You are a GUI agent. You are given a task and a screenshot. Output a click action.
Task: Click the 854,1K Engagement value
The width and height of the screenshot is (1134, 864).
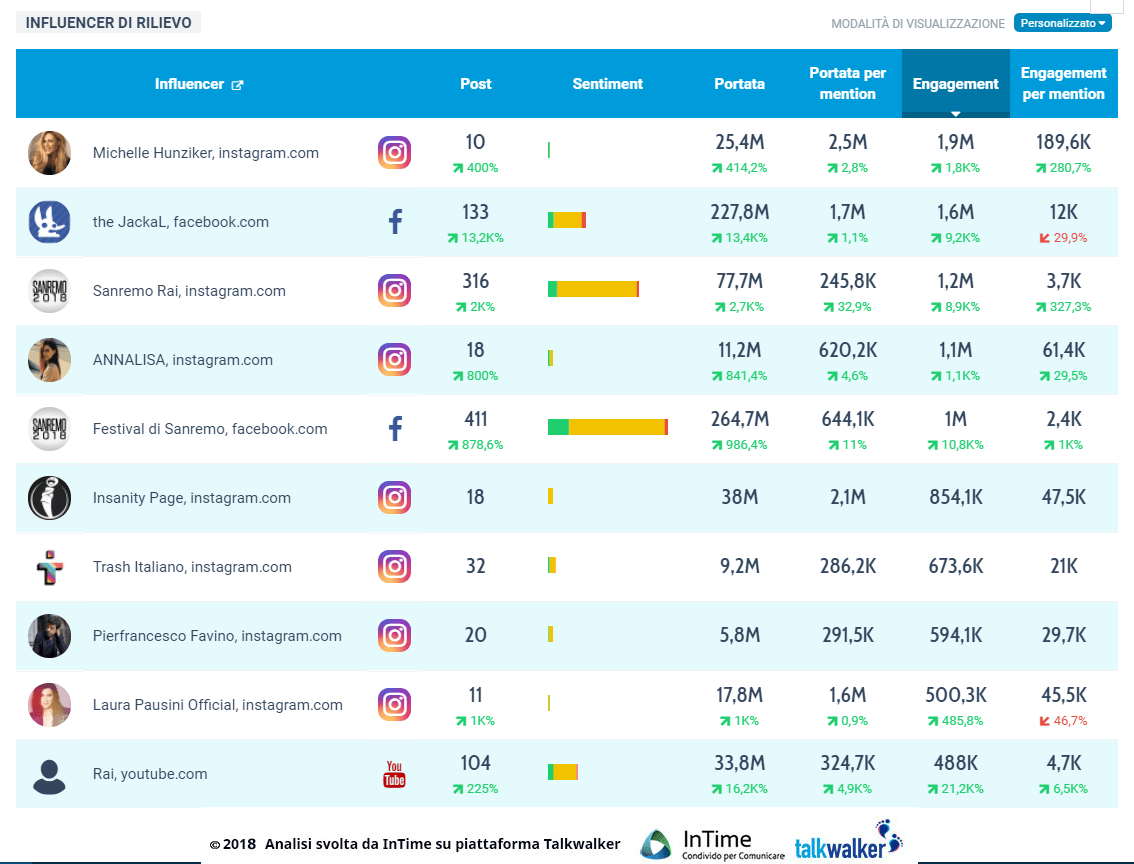(x=955, y=497)
